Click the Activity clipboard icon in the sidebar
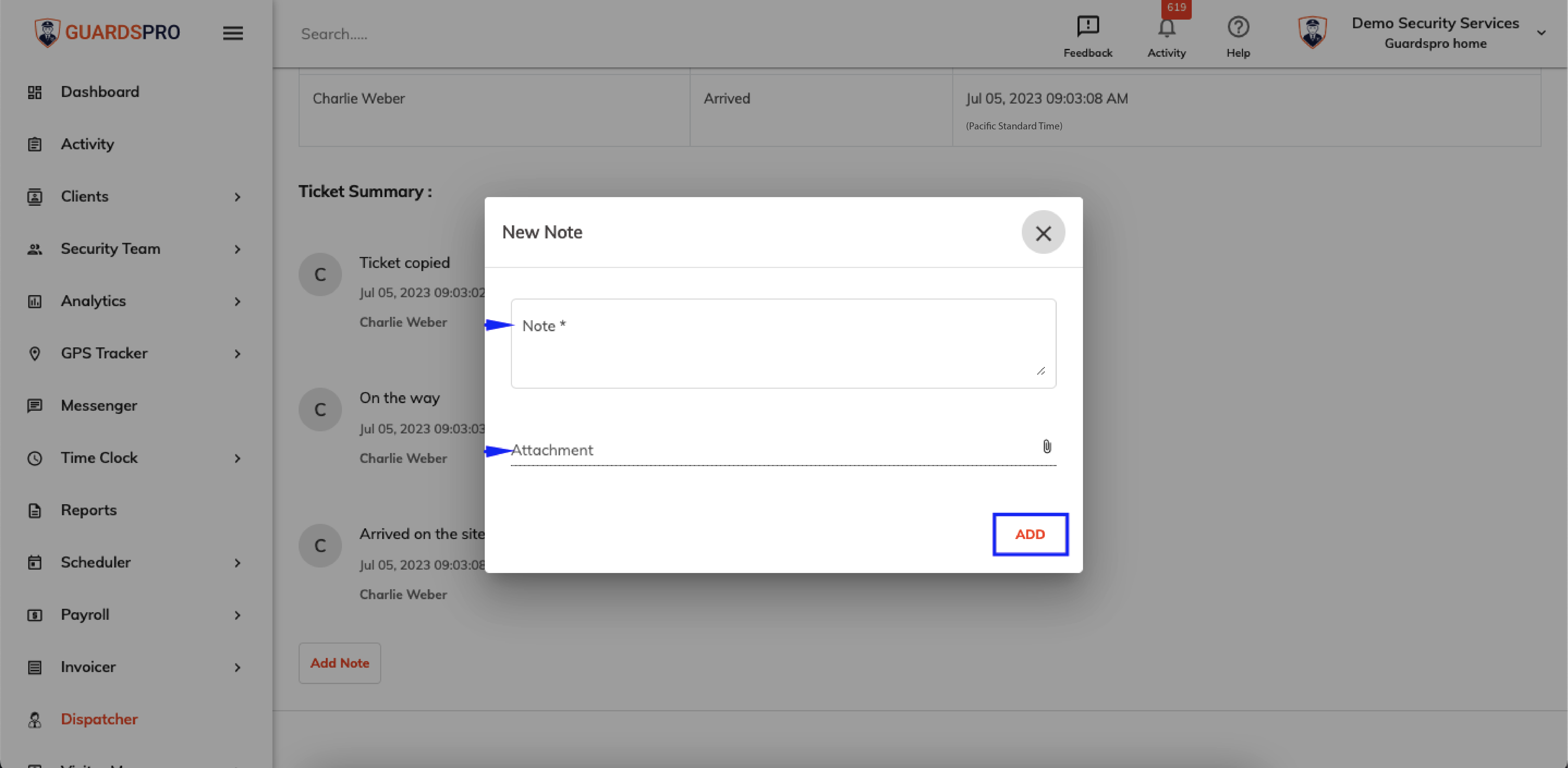Image resolution: width=1568 pixels, height=768 pixels. (35, 144)
